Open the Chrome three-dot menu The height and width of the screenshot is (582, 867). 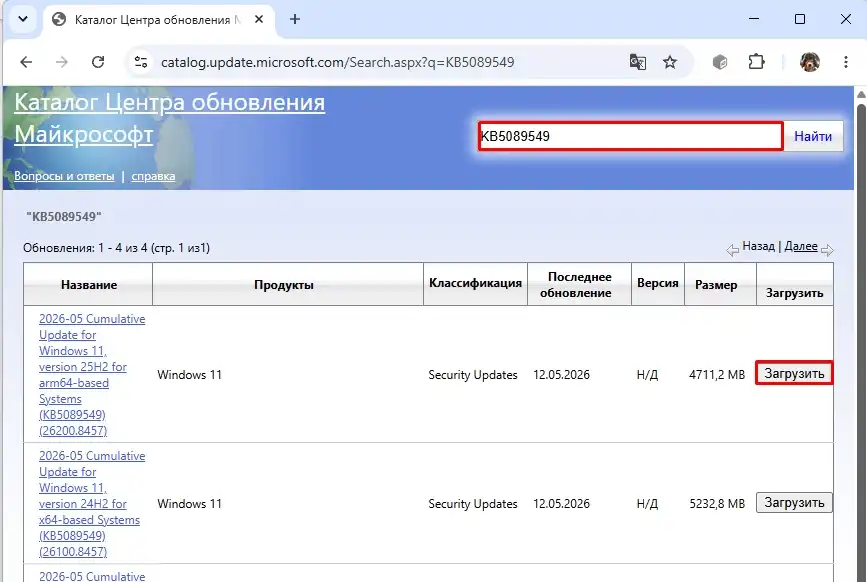[845, 62]
